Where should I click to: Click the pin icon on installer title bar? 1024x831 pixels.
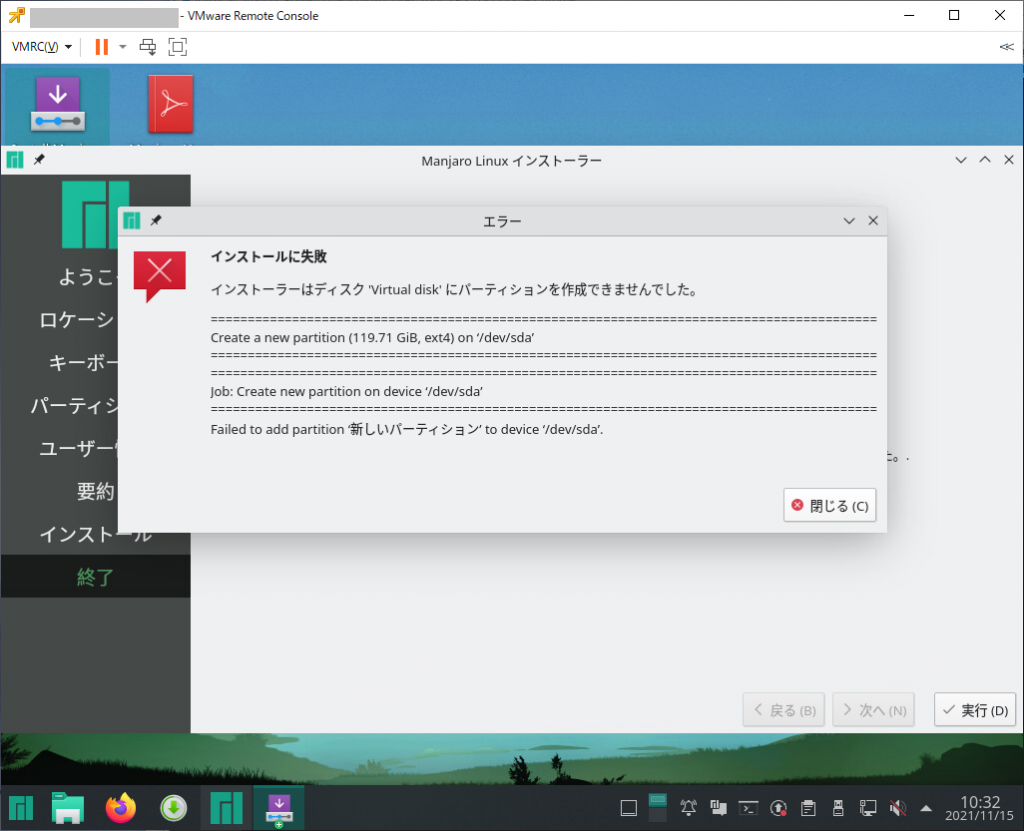coord(39,159)
